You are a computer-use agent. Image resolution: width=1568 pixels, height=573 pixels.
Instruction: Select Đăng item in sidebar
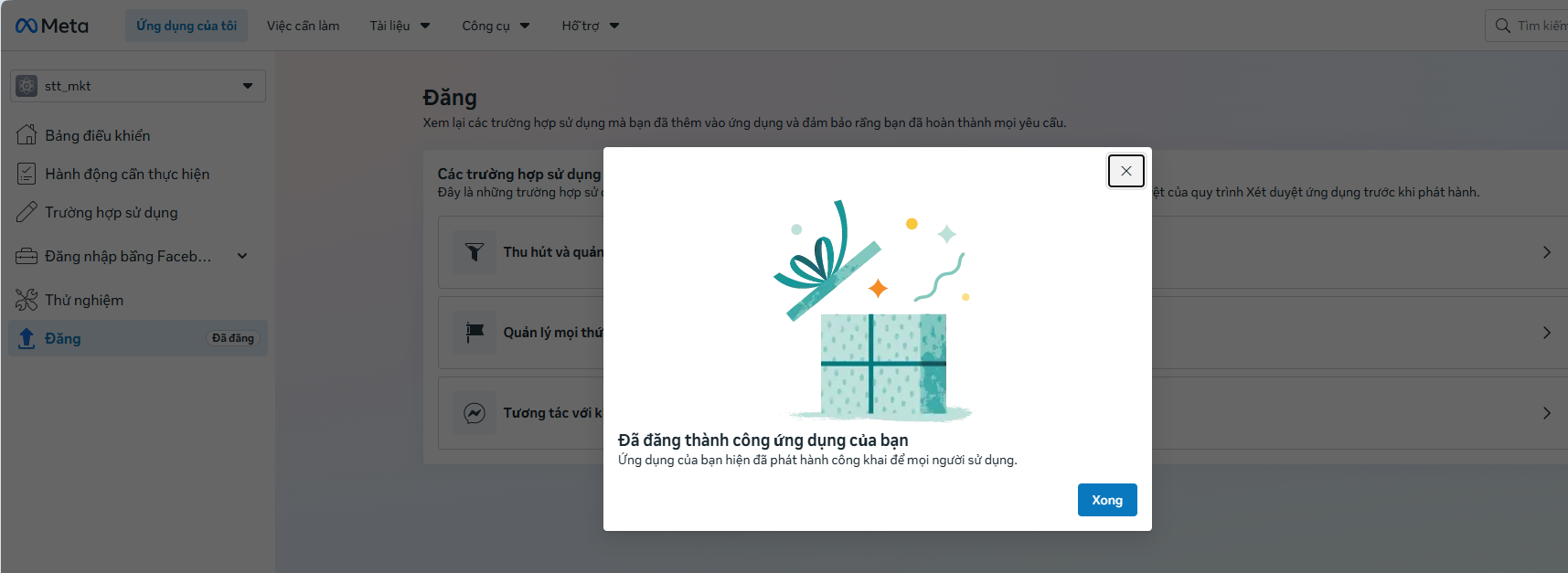tap(138, 338)
